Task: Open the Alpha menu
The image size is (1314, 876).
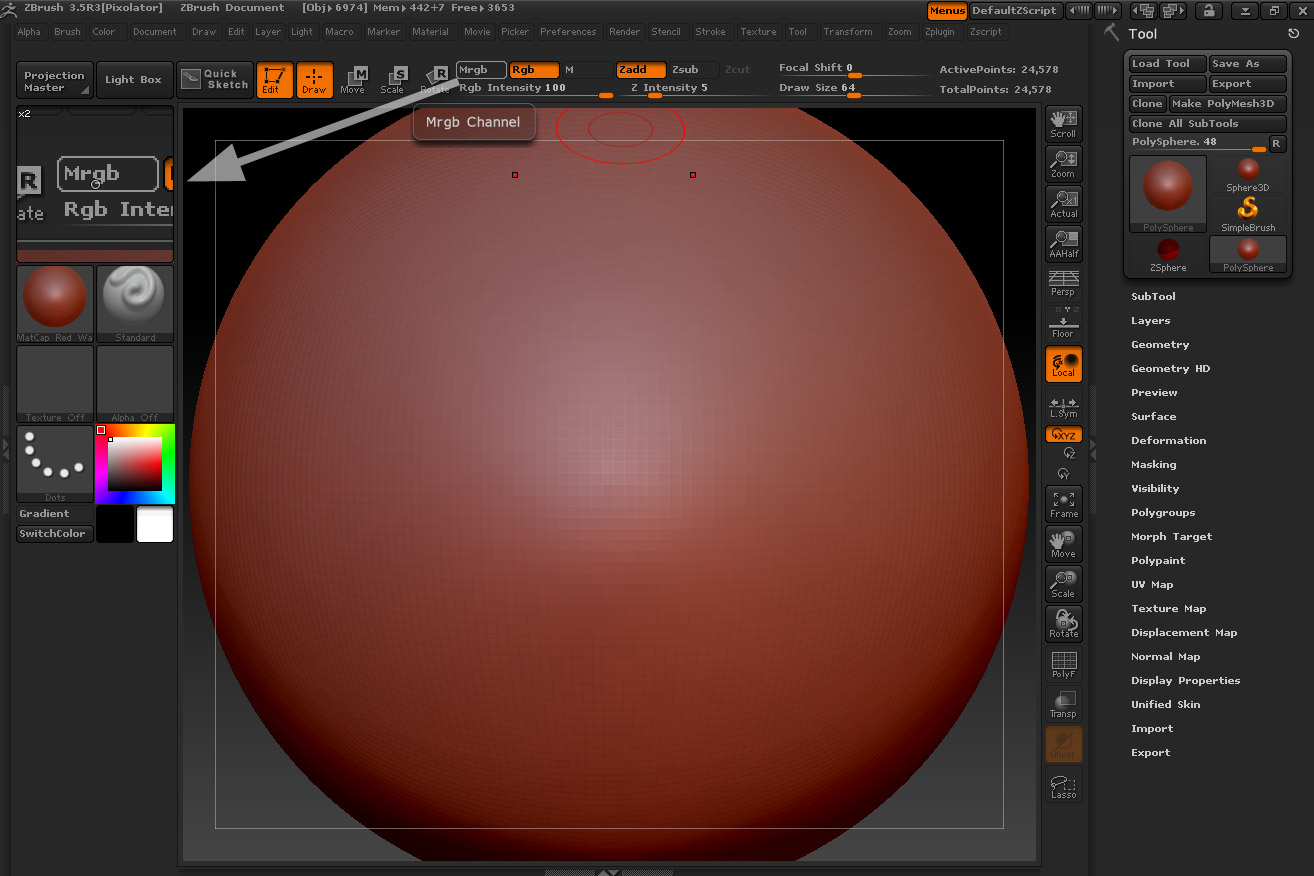Action: pos(29,32)
